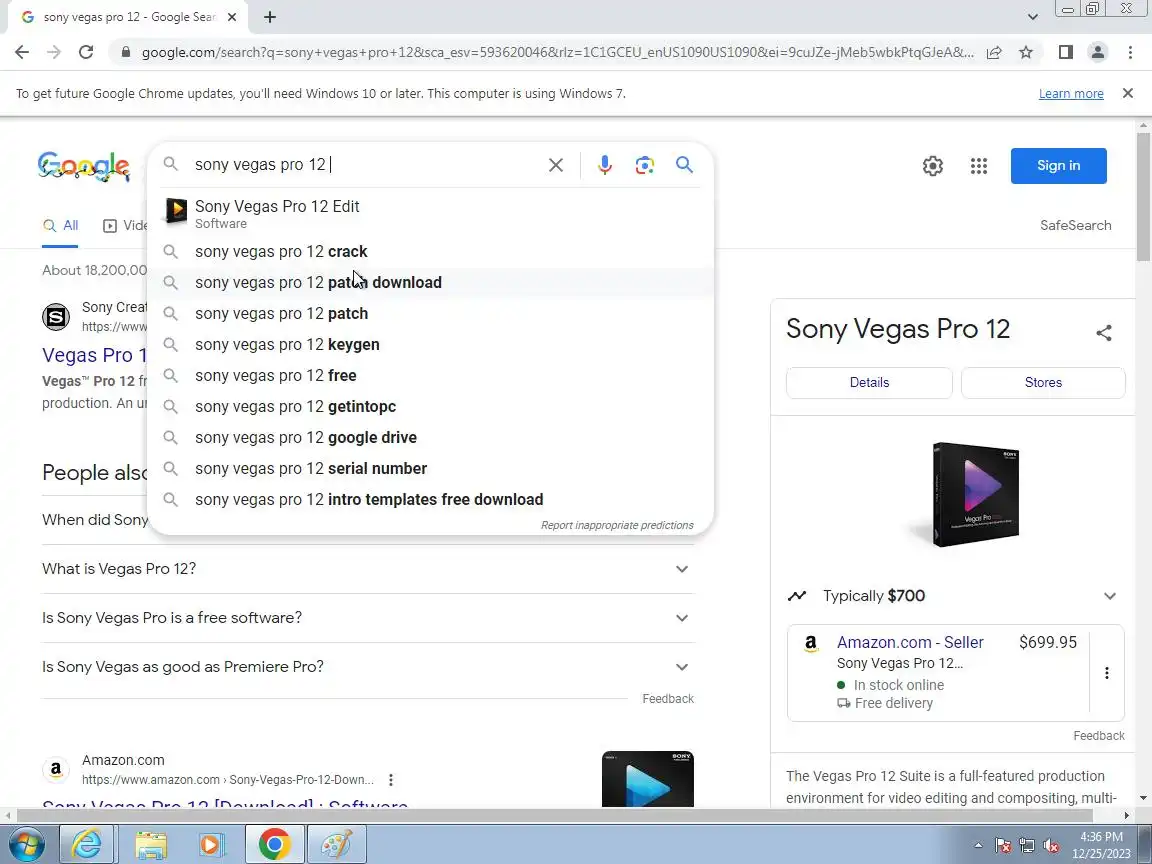This screenshot has height=864, width=1152.
Task: Click inside the Google search input field
Action: point(367,165)
